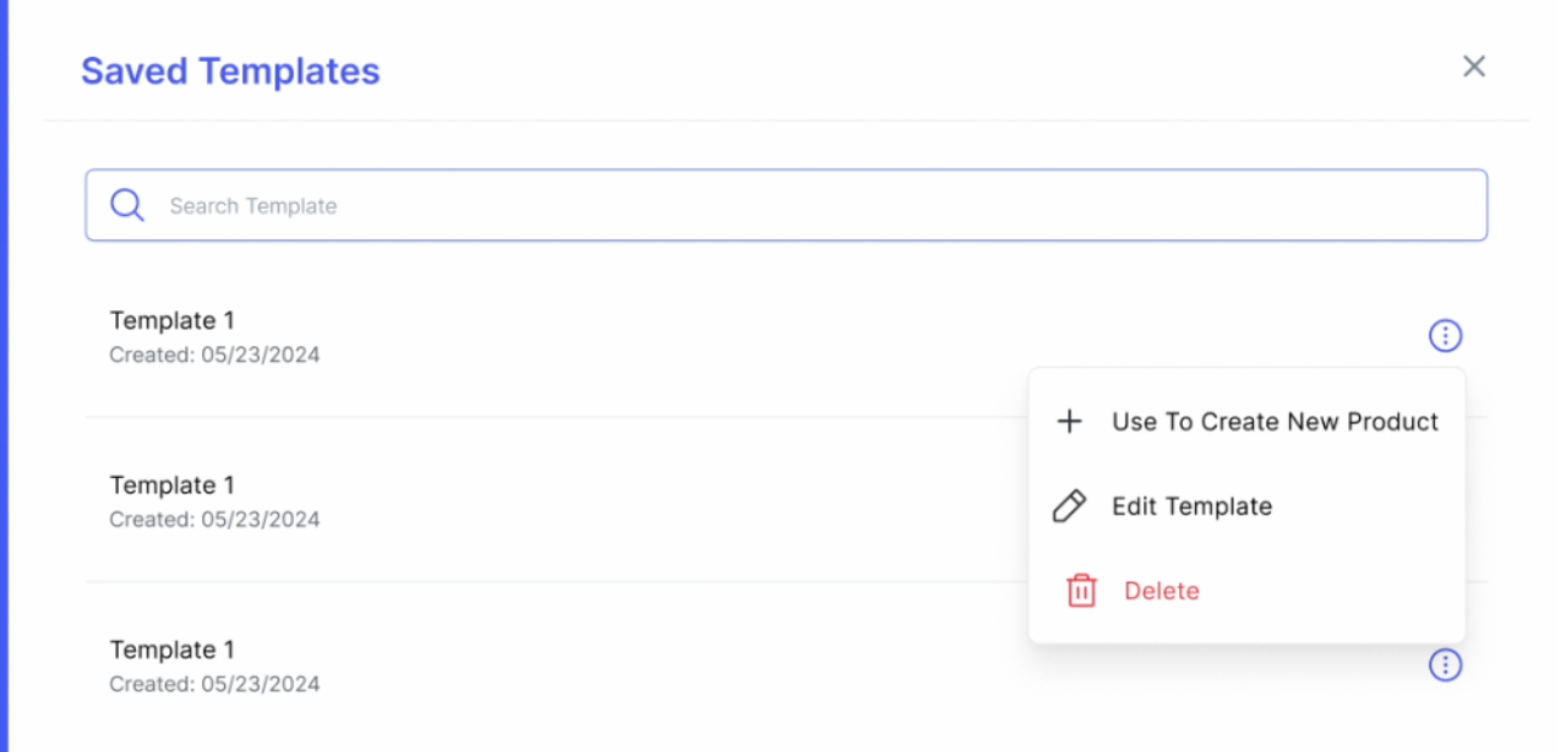
Task: Select the red Delete option text
Action: pyautogui.click(x=1161, y=591)
